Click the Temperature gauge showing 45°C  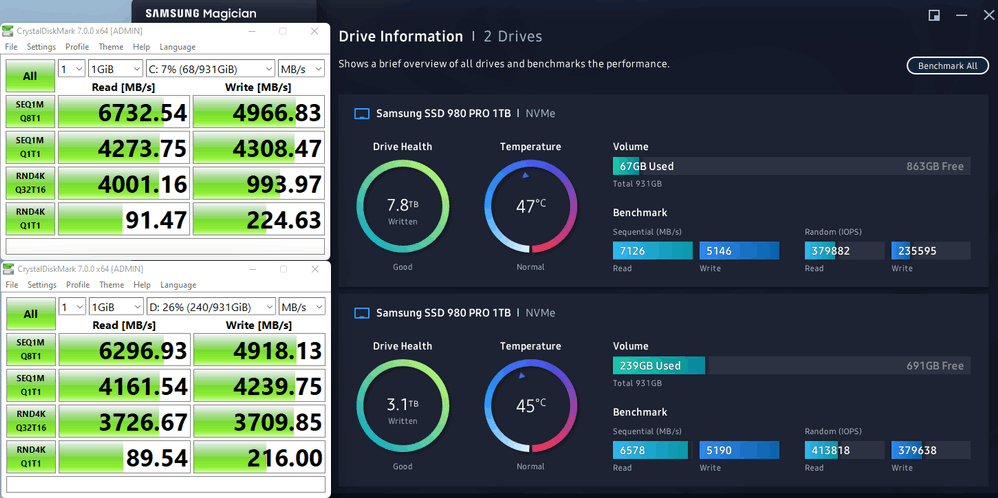coord(530,405)
